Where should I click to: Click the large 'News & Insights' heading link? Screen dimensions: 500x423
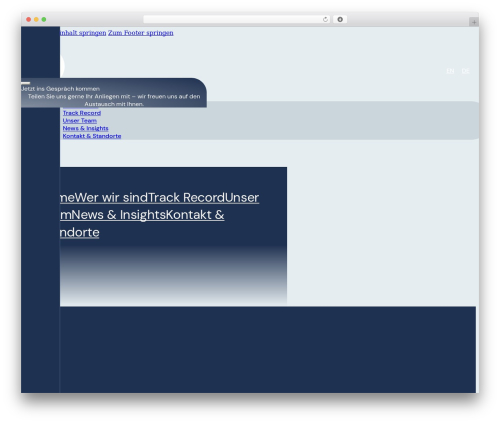118,215
